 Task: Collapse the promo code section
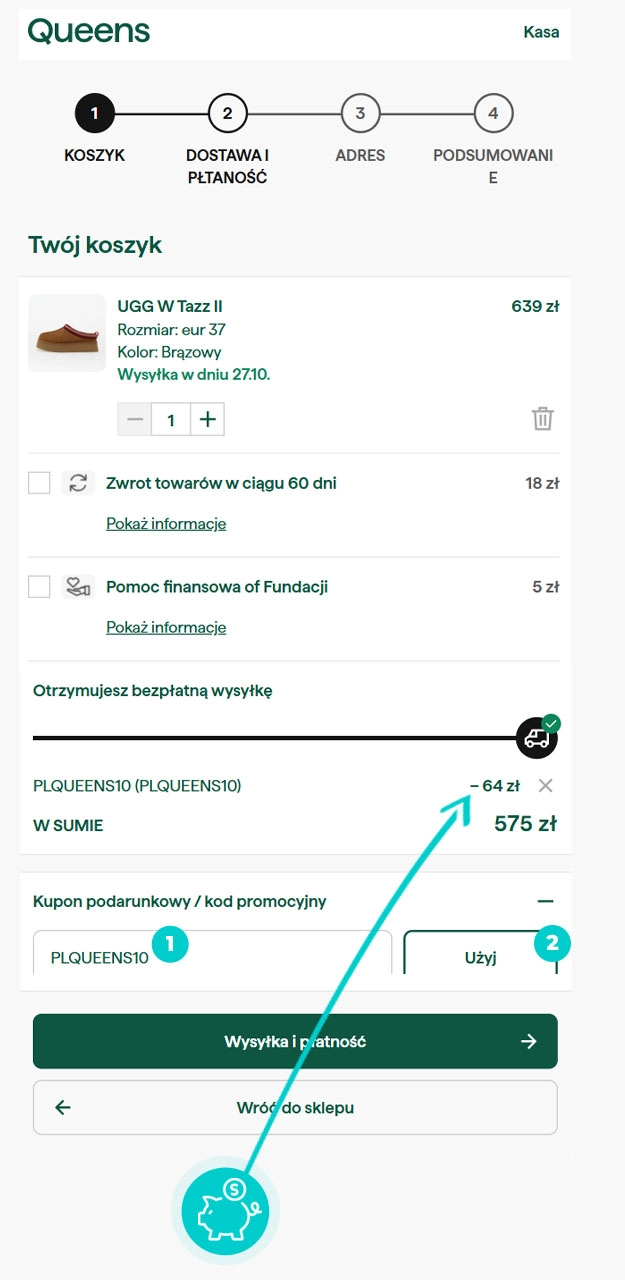point(545,901)
